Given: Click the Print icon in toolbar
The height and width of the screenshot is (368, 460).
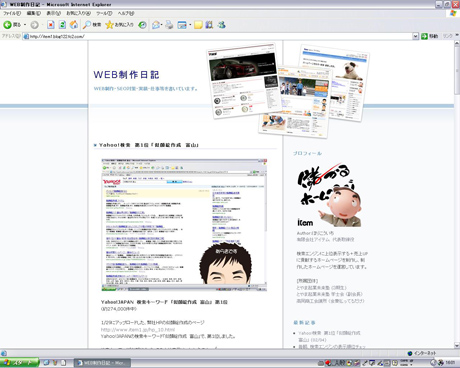Looking at the screenshot, I should point(169,25).
